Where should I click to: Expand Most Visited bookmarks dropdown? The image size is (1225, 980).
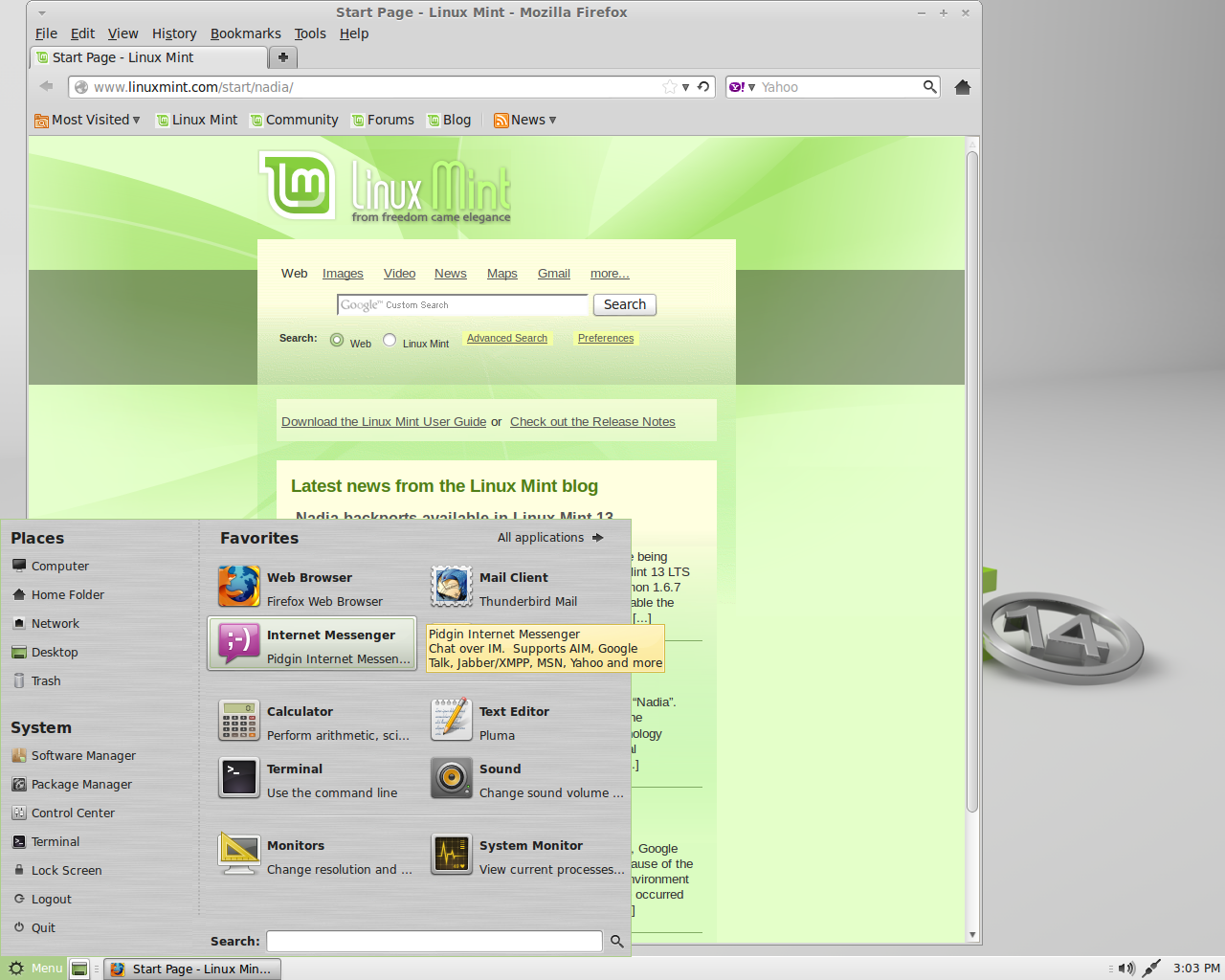[x=87, y=120]
